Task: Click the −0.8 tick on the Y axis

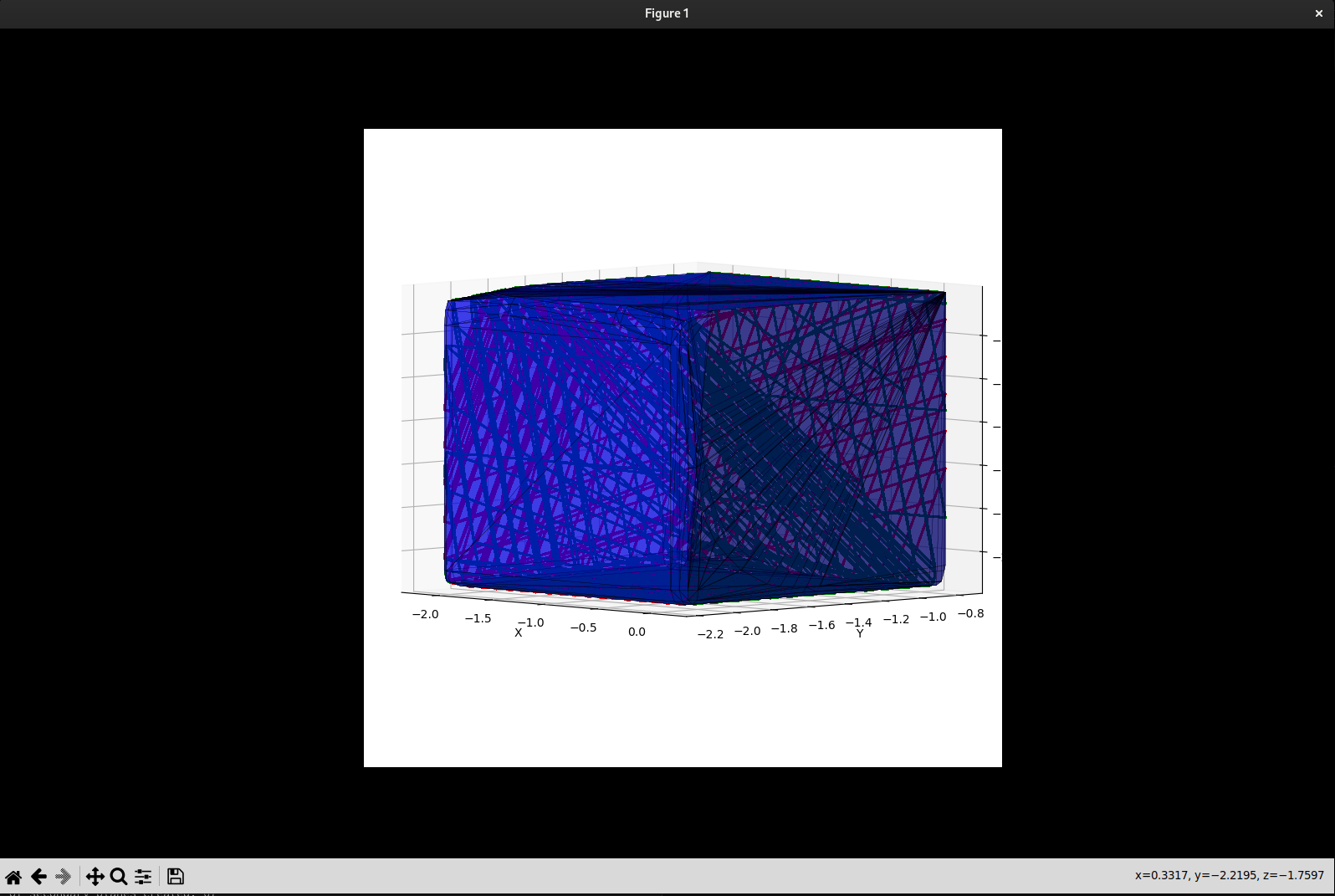Action: (970, 613)
